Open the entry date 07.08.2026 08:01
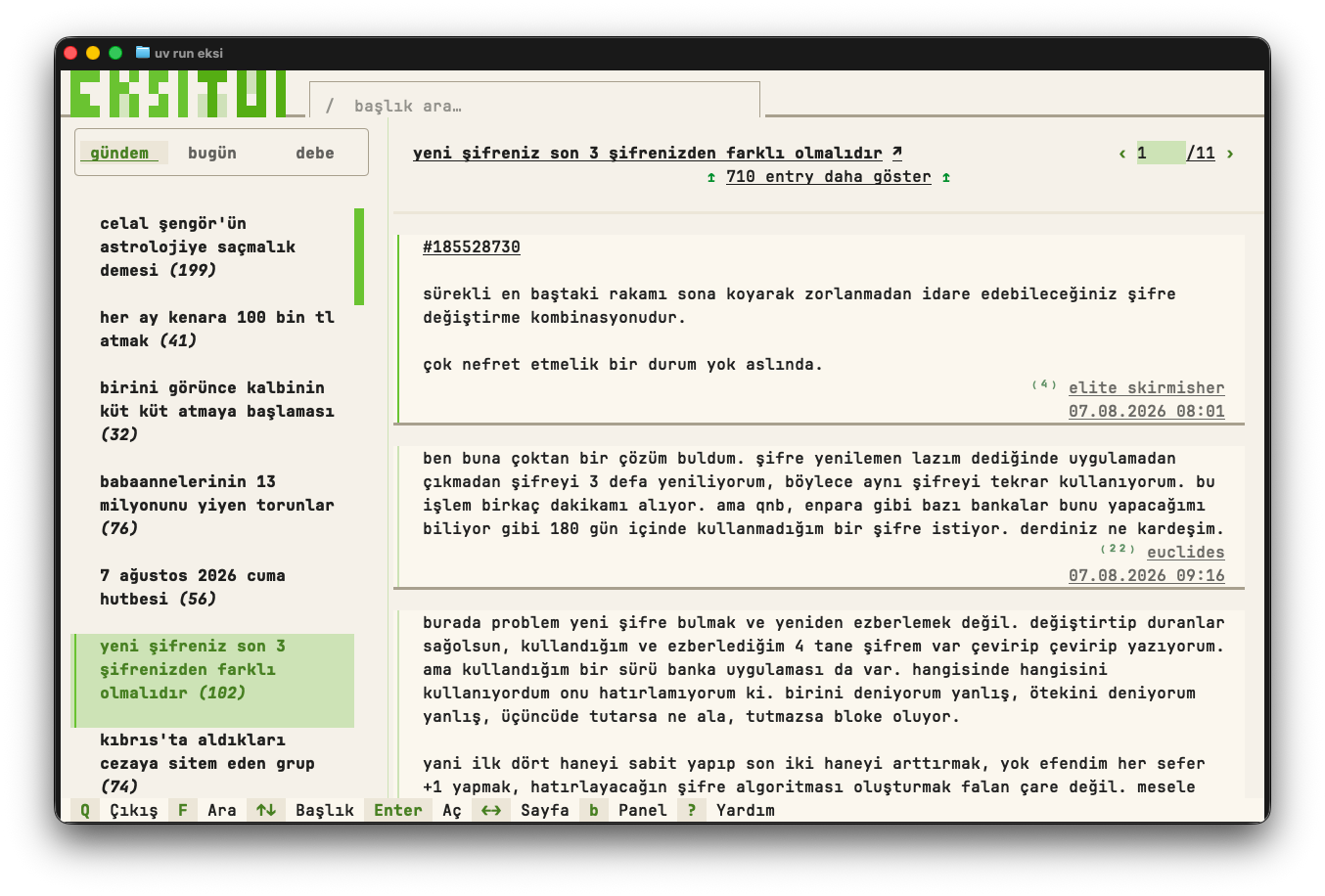Image resolution: width=1325 pixels, height=896 pixels. pos(1147,411)
